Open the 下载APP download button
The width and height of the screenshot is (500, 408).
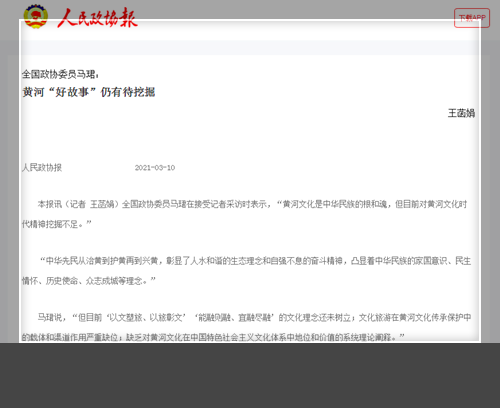tap(472, 18)
